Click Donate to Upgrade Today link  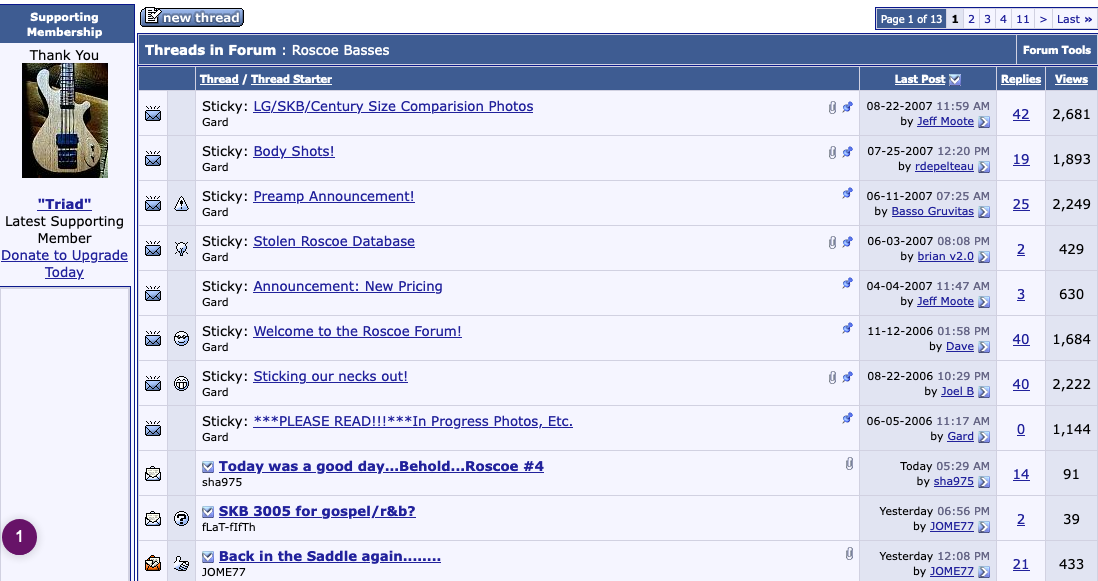(x=64, y=264)
